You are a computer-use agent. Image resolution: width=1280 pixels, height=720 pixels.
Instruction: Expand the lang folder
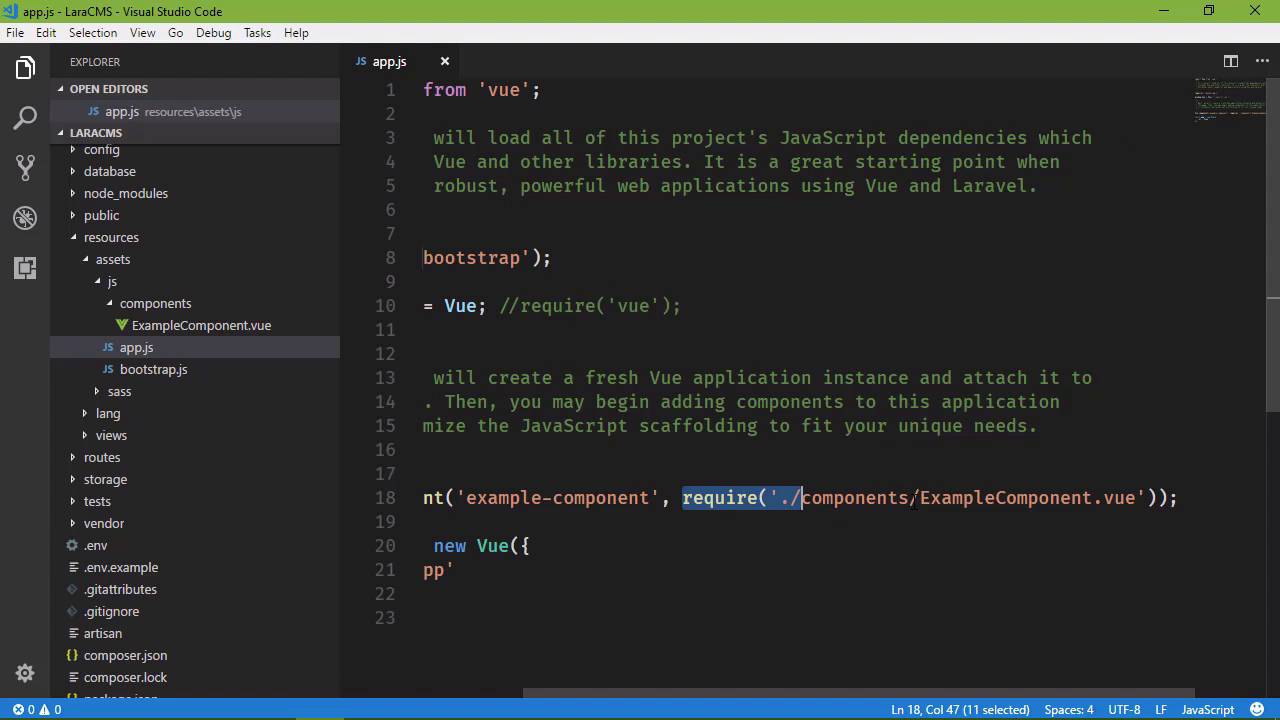tap(195, 413)
